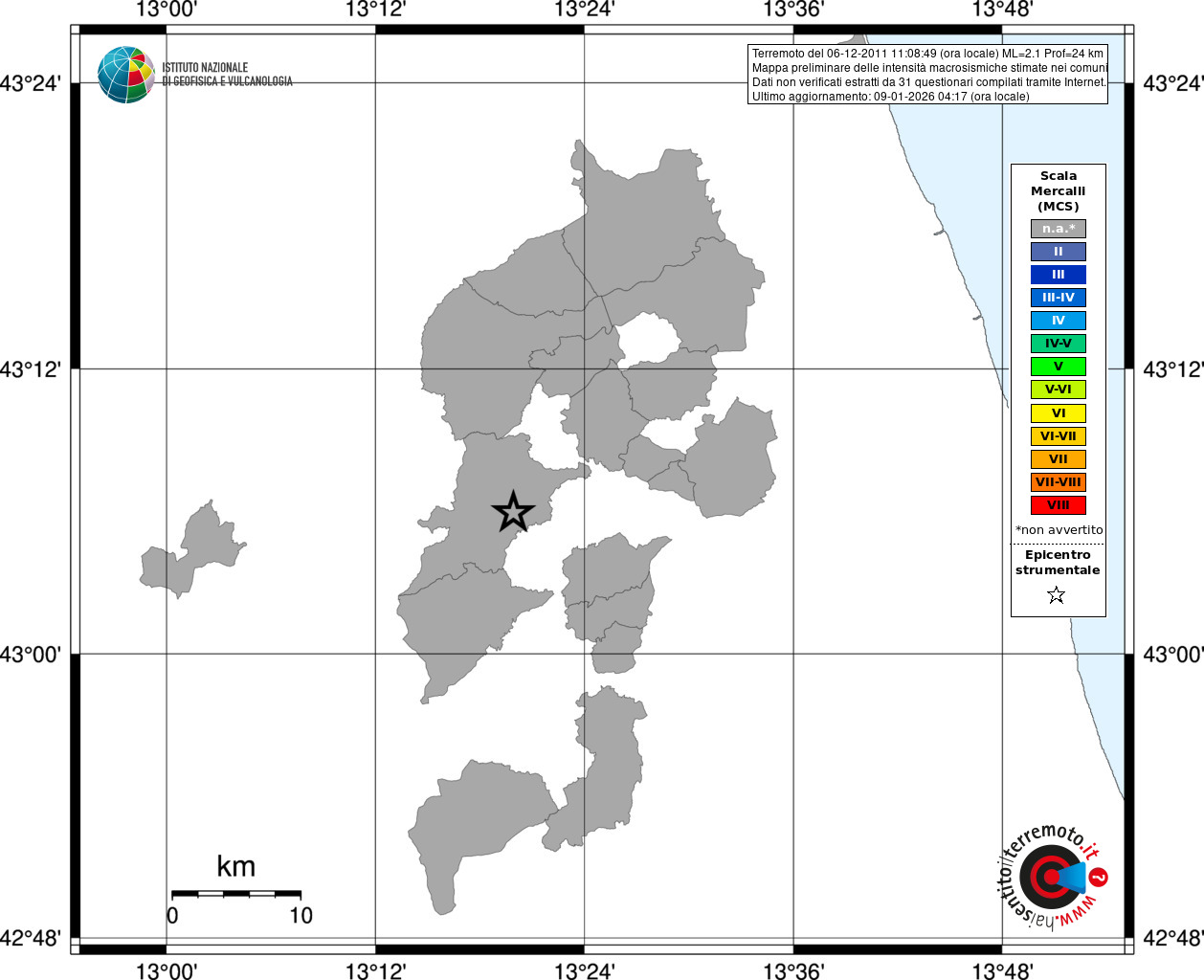Click the Istituto Nazionale di Geofisica text

point(227,75)
